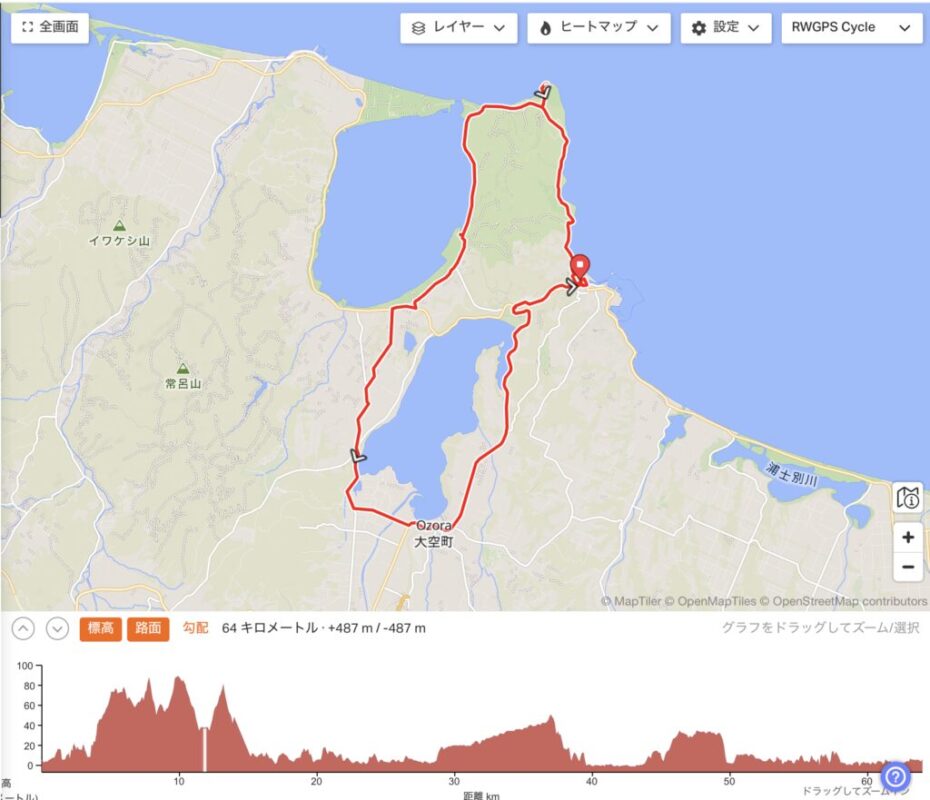Open the blue help question mark button
This screenshot has height=800, width=930.
click(896, 776)
